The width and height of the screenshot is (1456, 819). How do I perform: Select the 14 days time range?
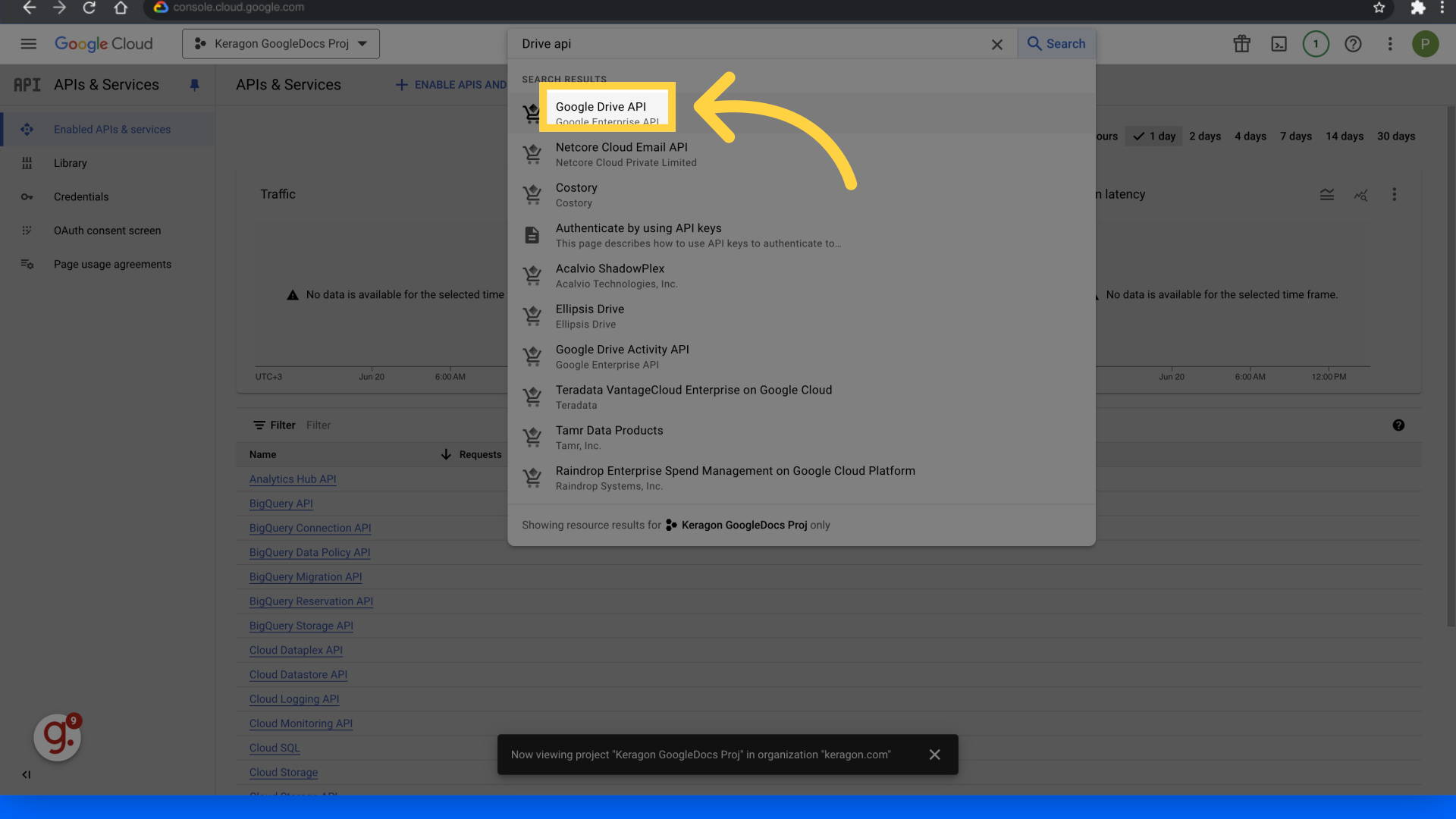point(1345,136)
